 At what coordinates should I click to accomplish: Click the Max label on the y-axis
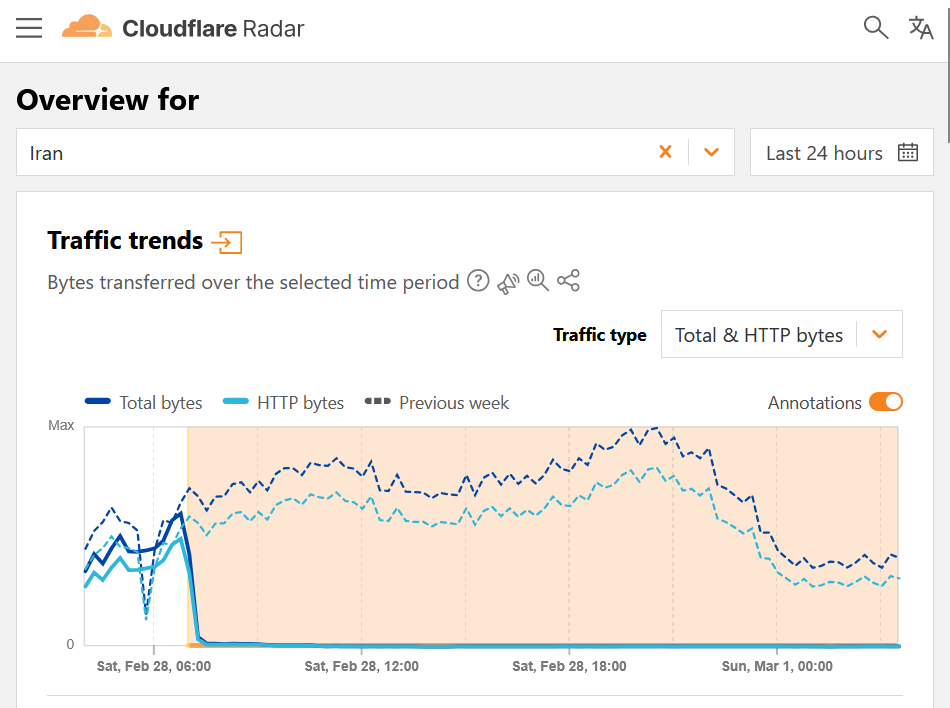[x=61, y=425]
